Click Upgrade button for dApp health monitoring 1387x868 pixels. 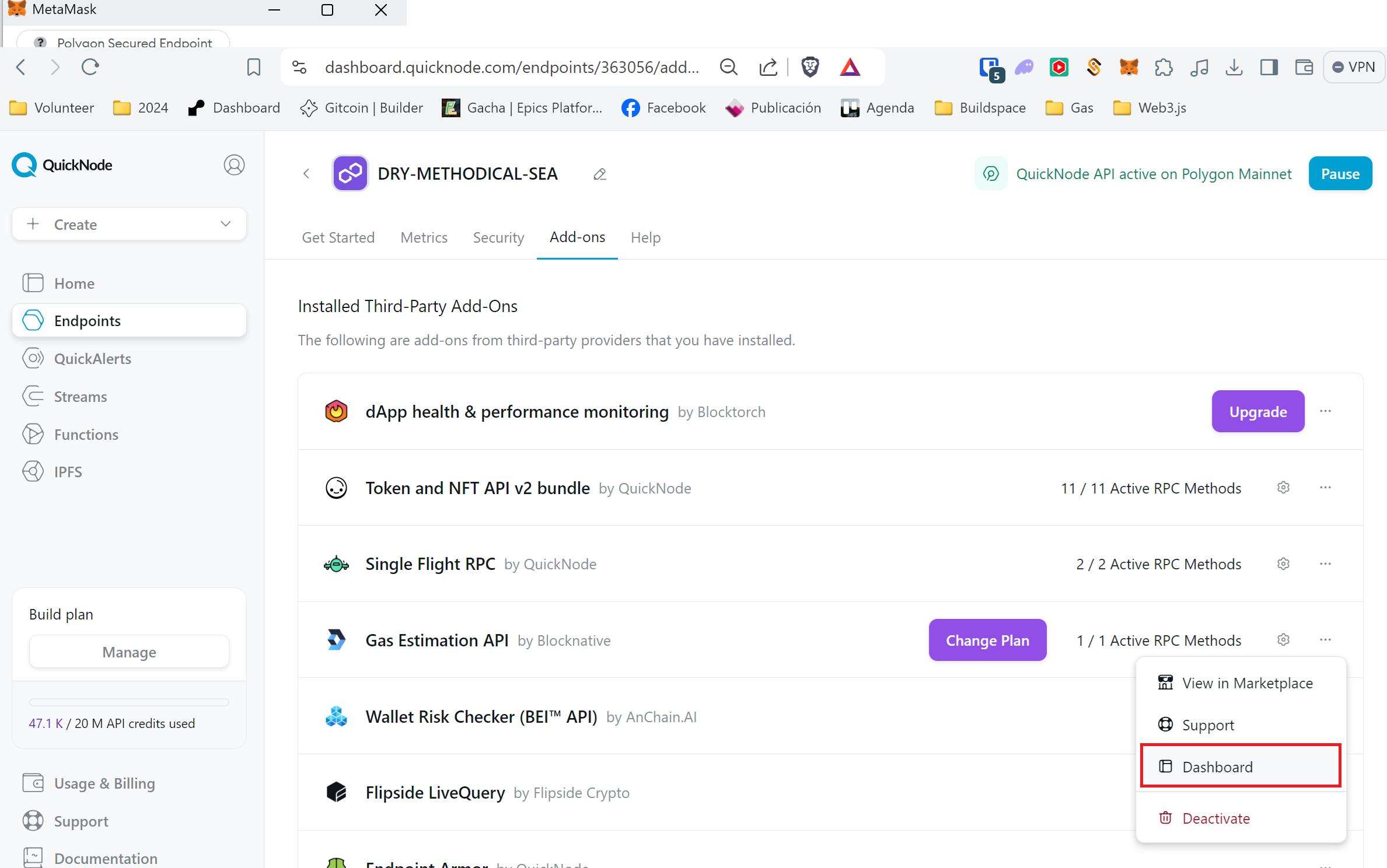1257,411
